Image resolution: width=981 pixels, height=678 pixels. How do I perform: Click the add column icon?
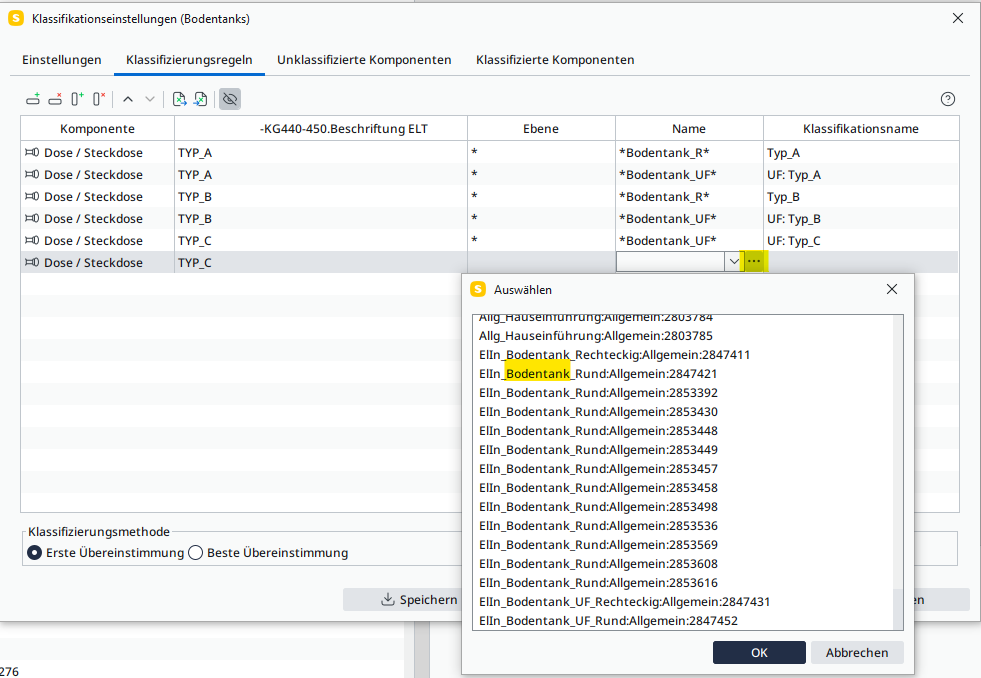77,99
